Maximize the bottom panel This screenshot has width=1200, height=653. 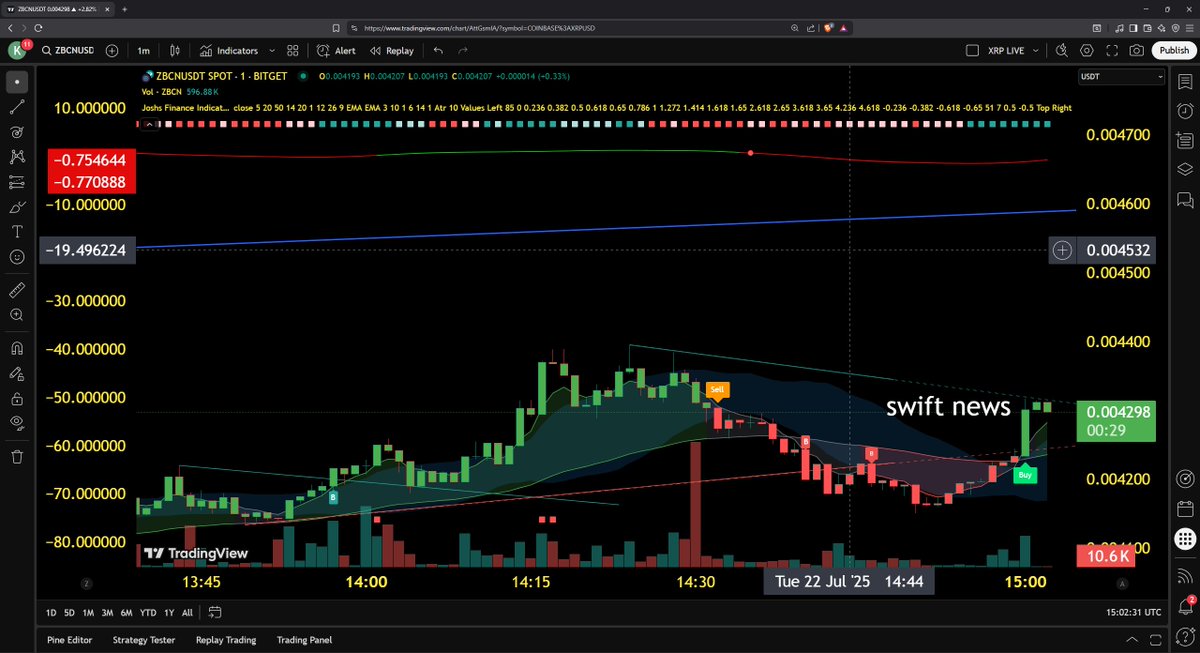point(1155,640)
